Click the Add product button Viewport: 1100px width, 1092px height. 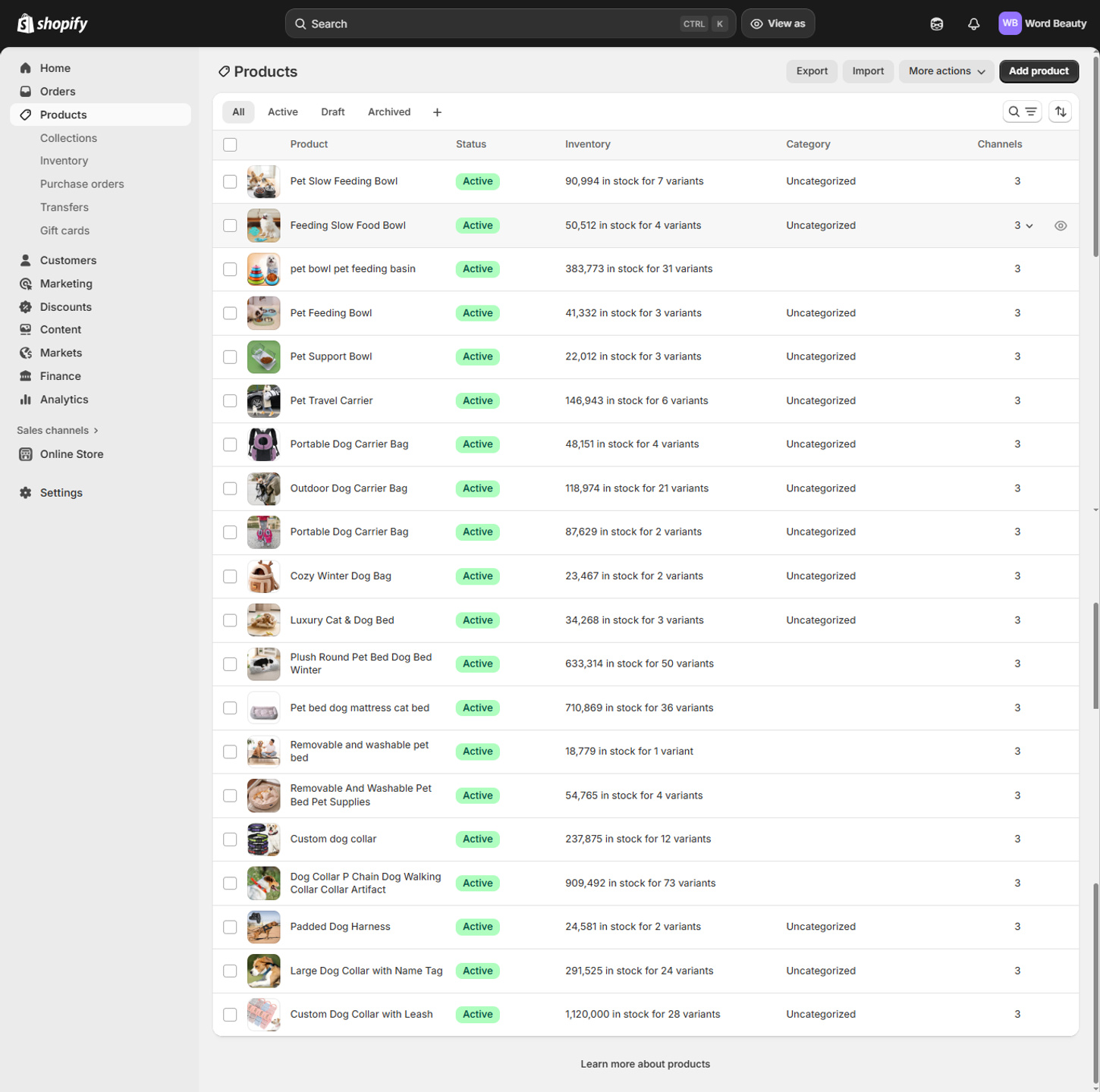[x=1039, y=71]
